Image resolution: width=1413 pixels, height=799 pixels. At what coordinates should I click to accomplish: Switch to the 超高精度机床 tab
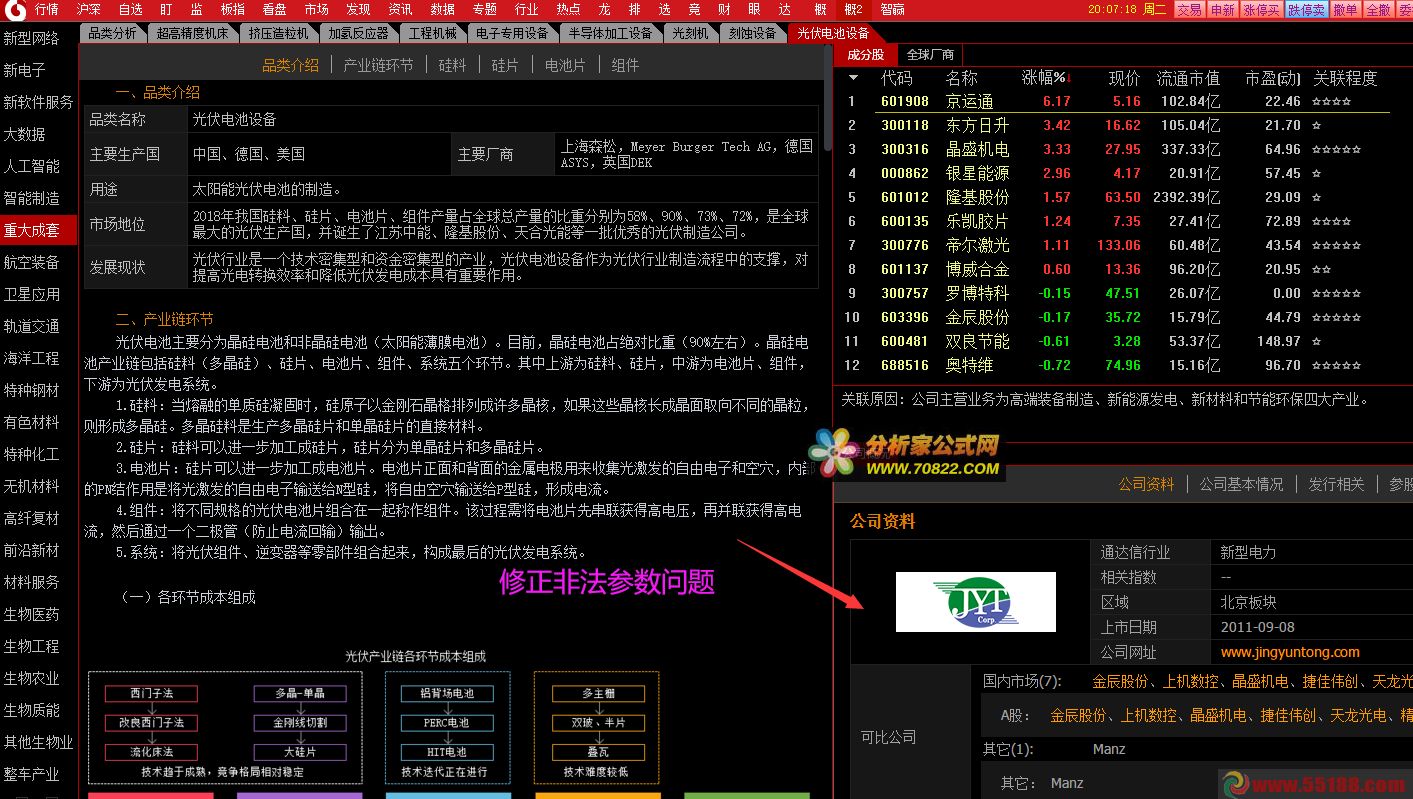click(x=192, y=33)
